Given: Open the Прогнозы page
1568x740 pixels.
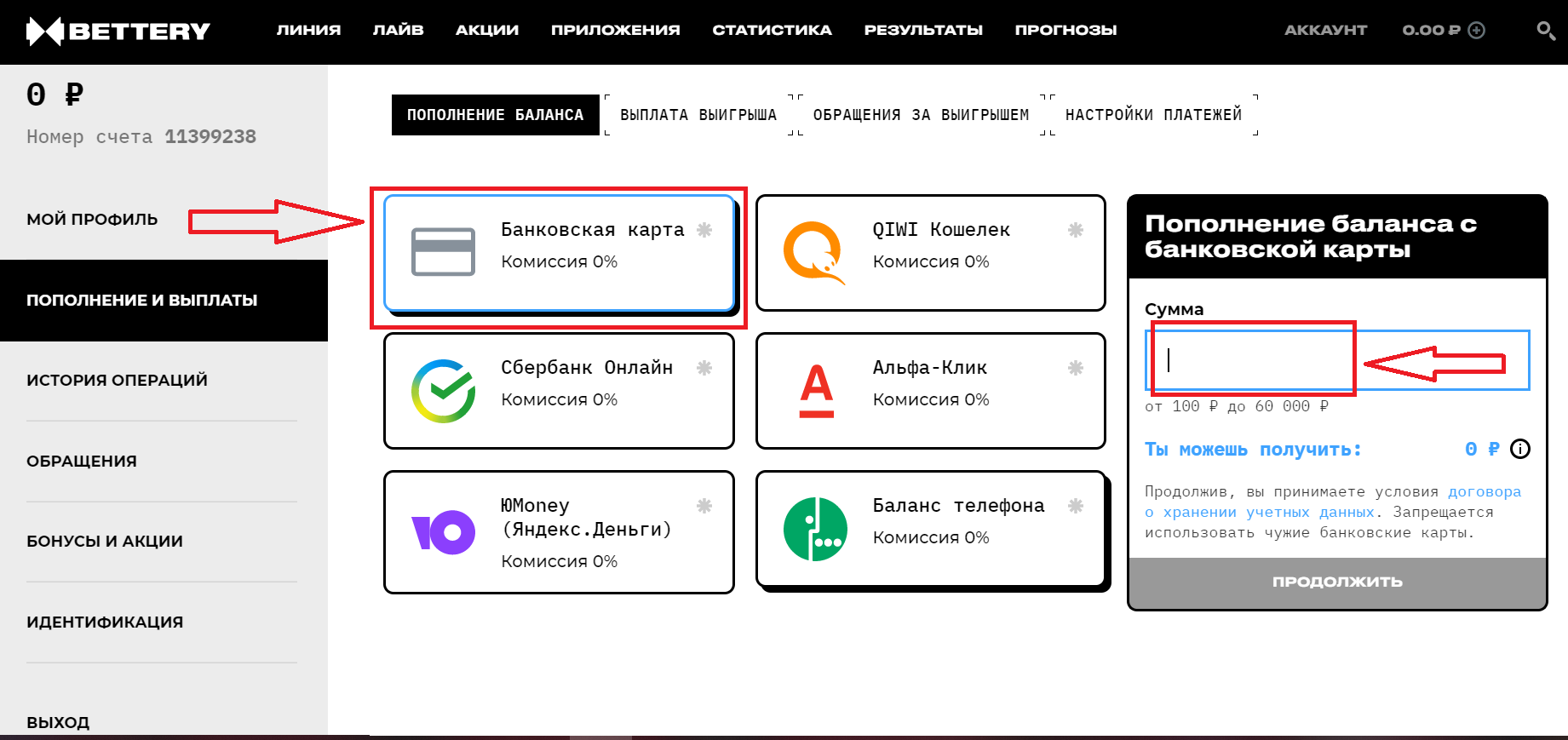Looking at the screenshot, I should (x=1065, y=31).
